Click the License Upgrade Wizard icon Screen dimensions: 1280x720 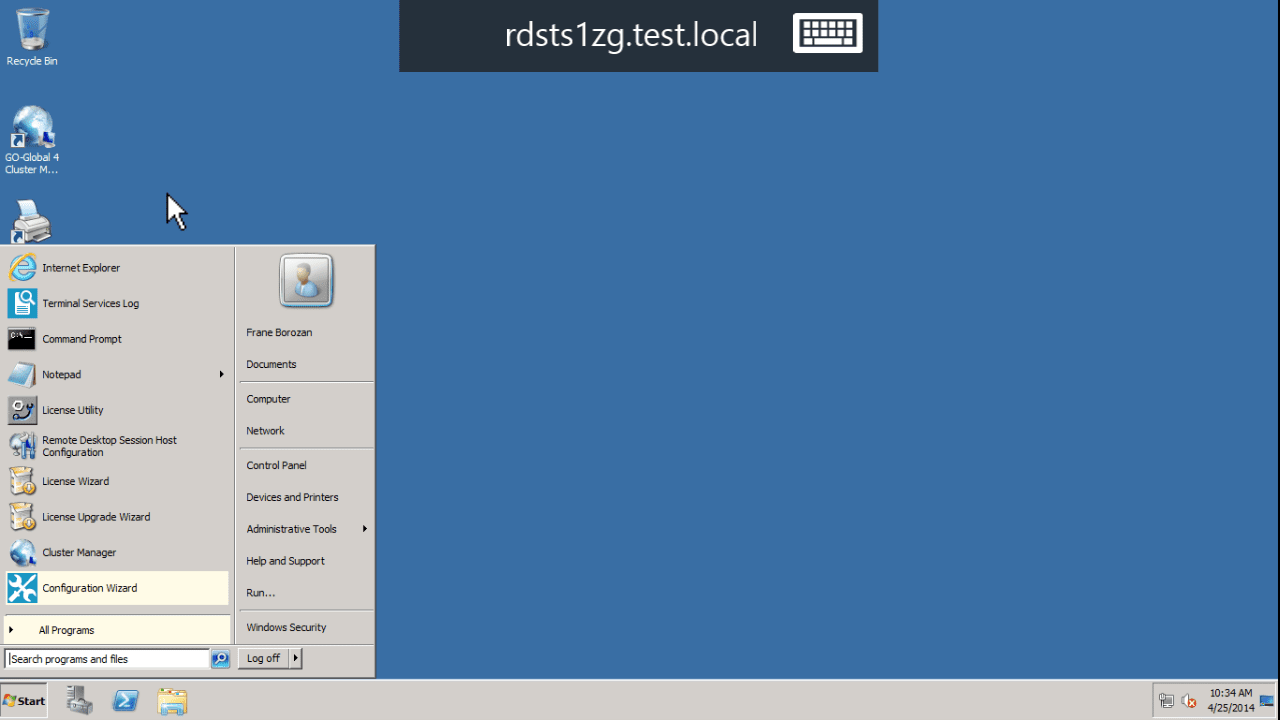pyautogui.click(x=22, y=517)
